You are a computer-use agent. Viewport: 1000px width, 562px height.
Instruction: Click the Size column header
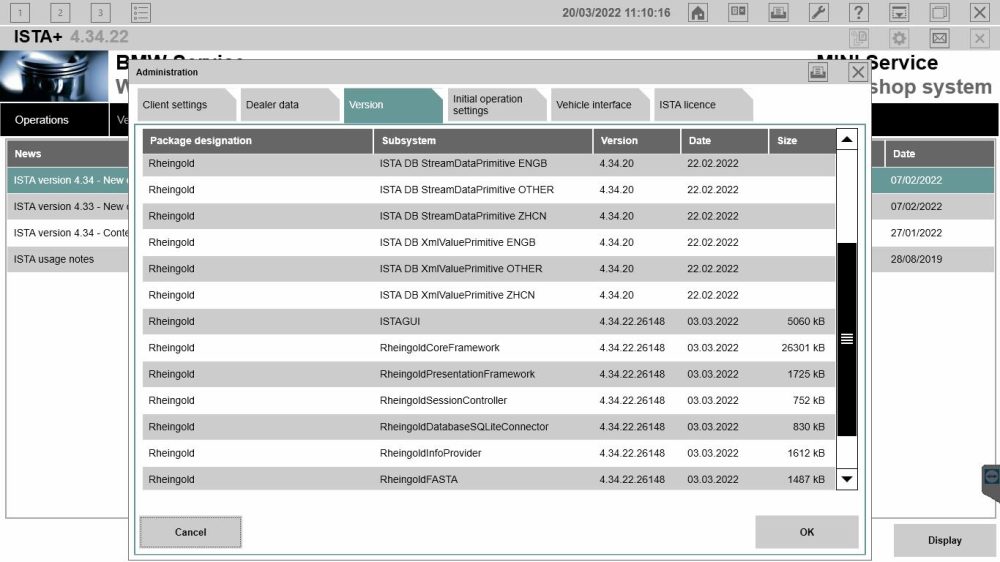(x=802, y=141)
